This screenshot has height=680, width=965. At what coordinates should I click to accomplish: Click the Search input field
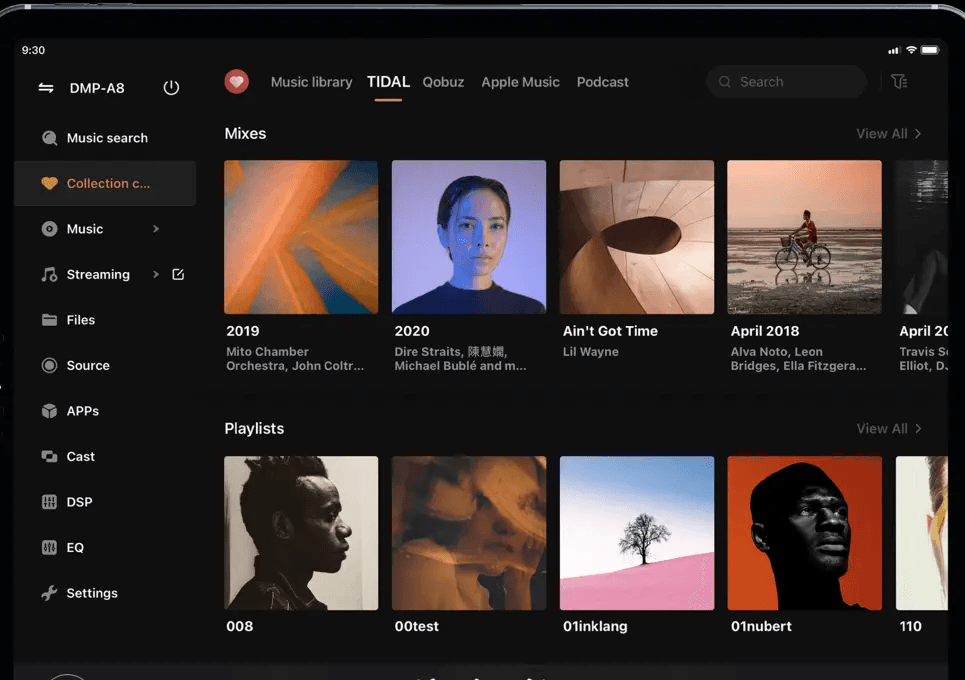pyautogui.click(x=787, y=82)
